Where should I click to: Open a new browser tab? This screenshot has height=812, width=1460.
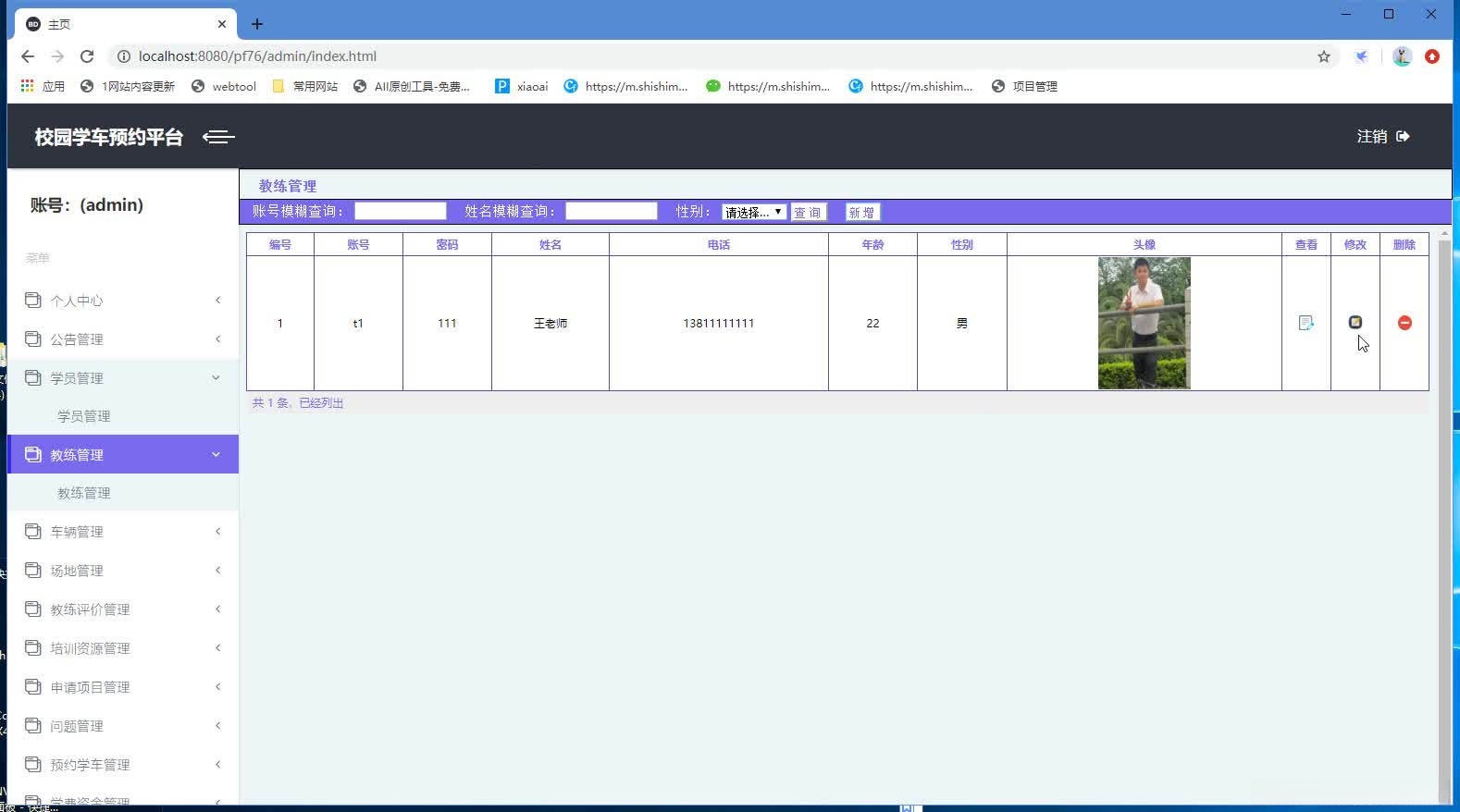257,24
